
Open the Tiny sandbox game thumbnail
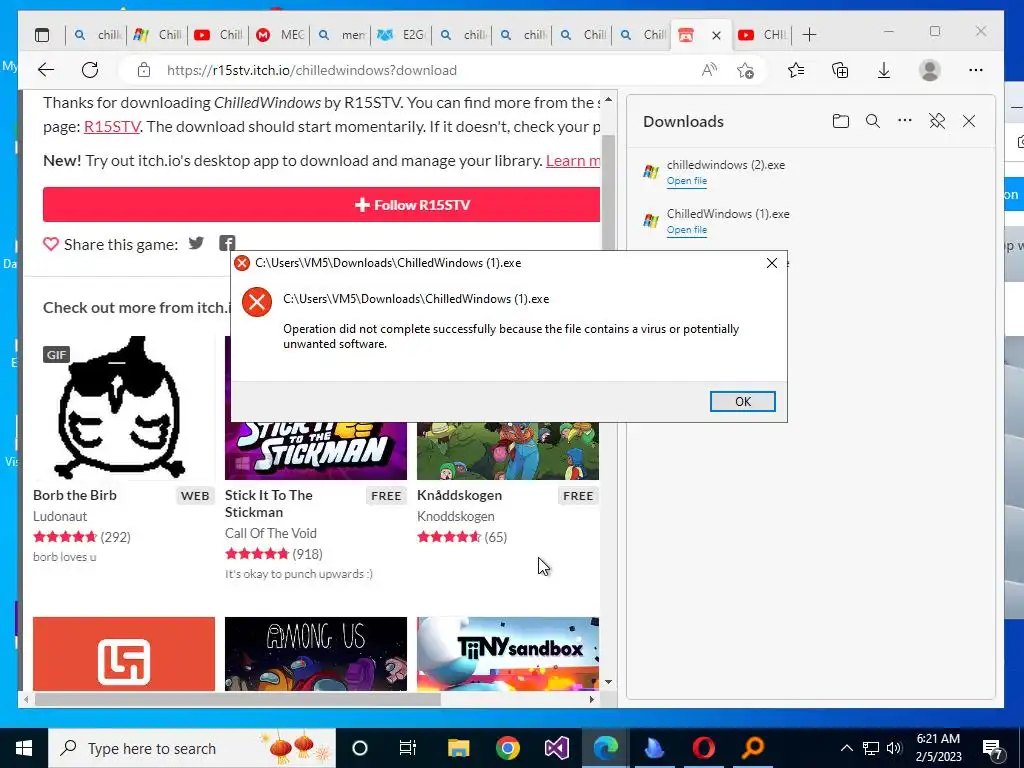coord(507,654)
